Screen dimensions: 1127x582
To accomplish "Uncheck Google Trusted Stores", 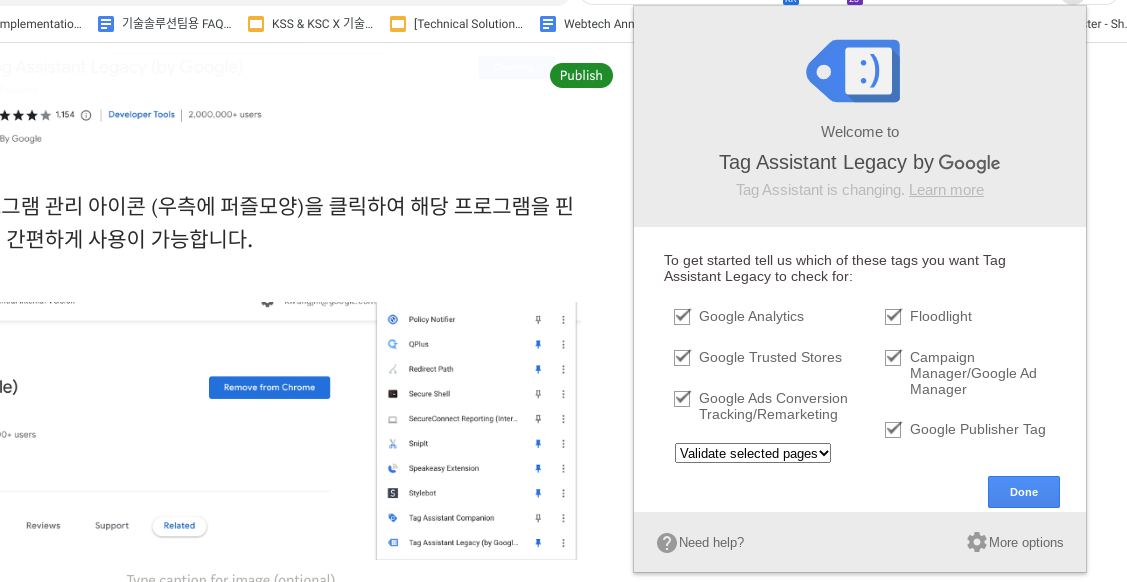I will click(682, 357).
